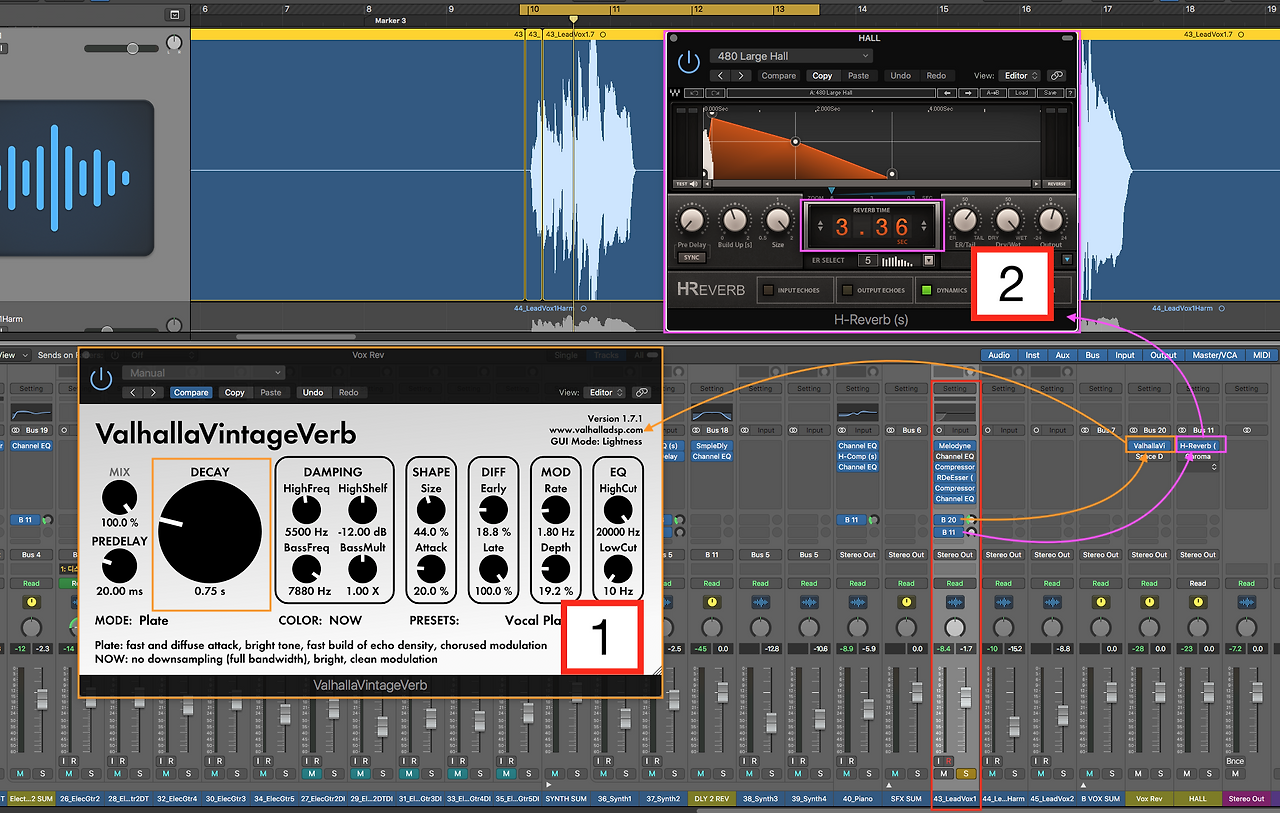Screen dimensions: 1280x813
Task: Open the ER SELECT dropdown arrow
Action: 928,261
